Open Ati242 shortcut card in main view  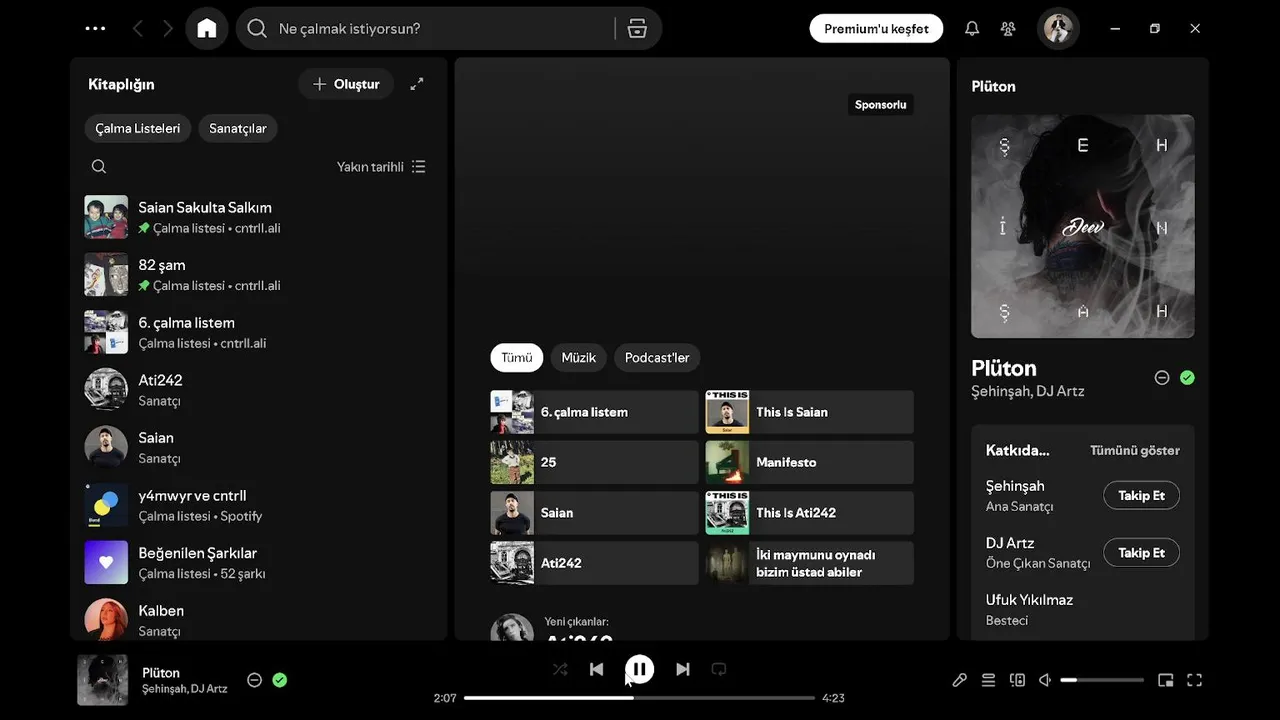point(594,563)
